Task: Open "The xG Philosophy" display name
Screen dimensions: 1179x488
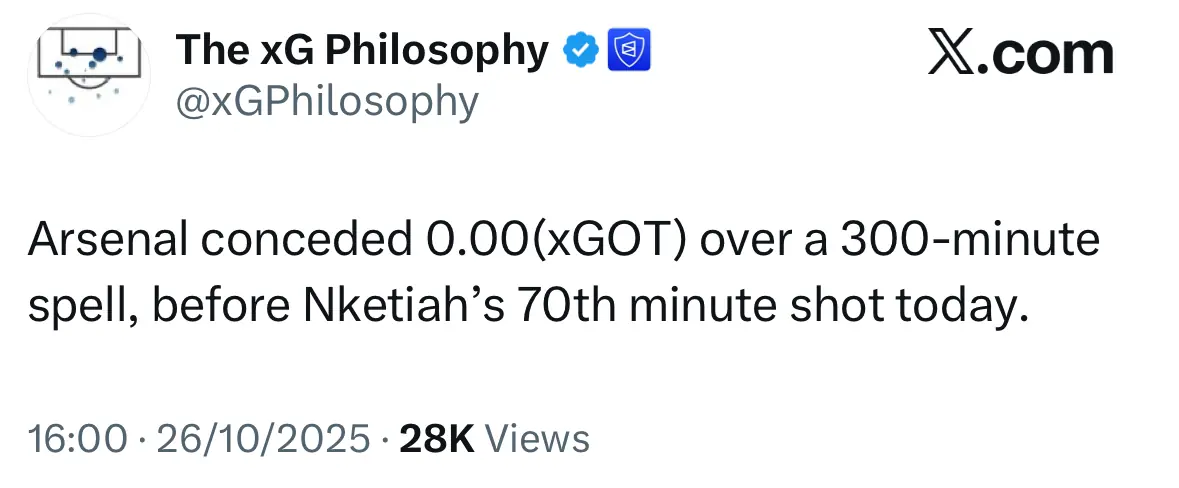Action: pos(362,50)
